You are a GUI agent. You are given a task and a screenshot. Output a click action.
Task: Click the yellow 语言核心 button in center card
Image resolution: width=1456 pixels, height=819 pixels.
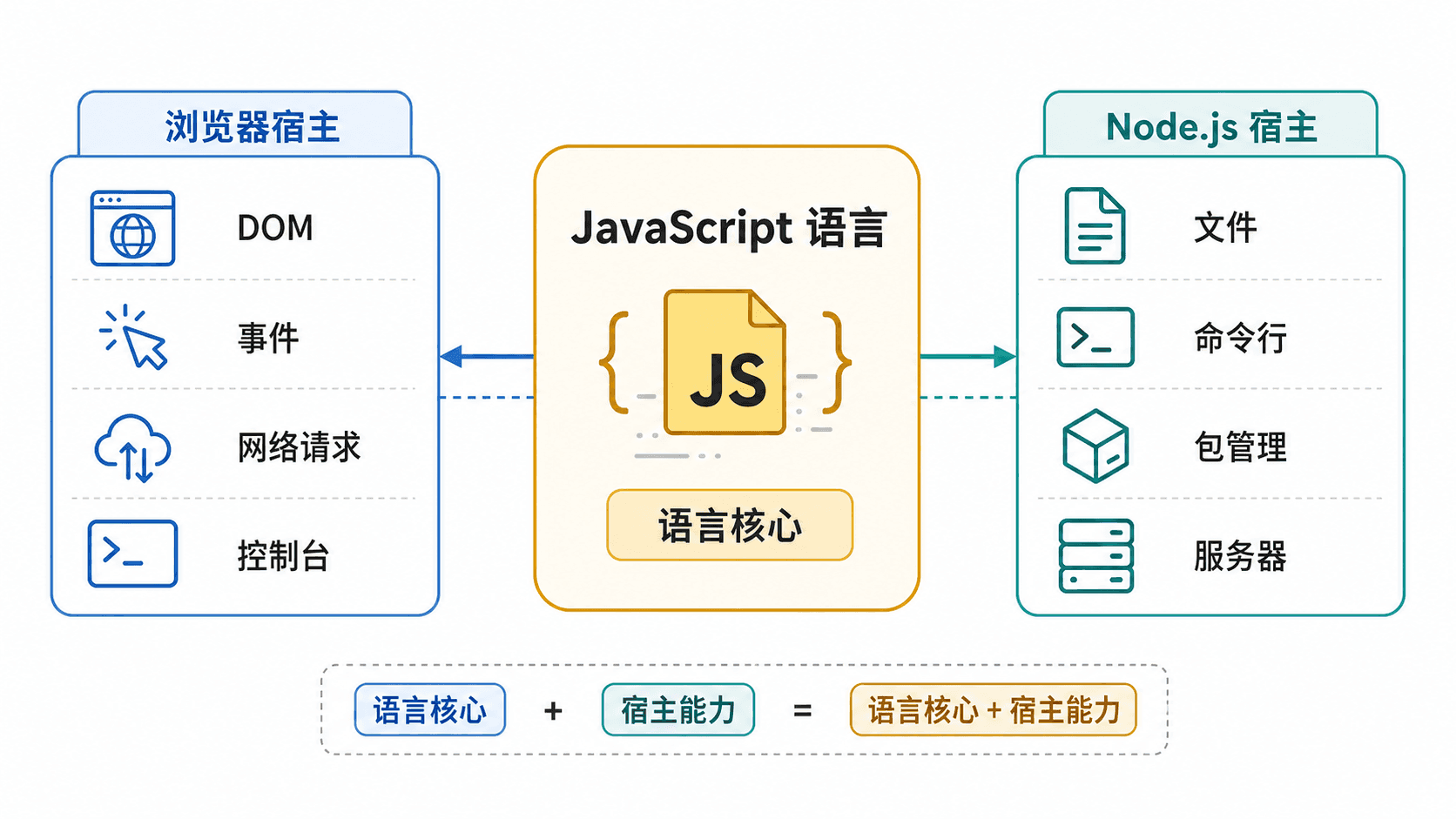730,525
